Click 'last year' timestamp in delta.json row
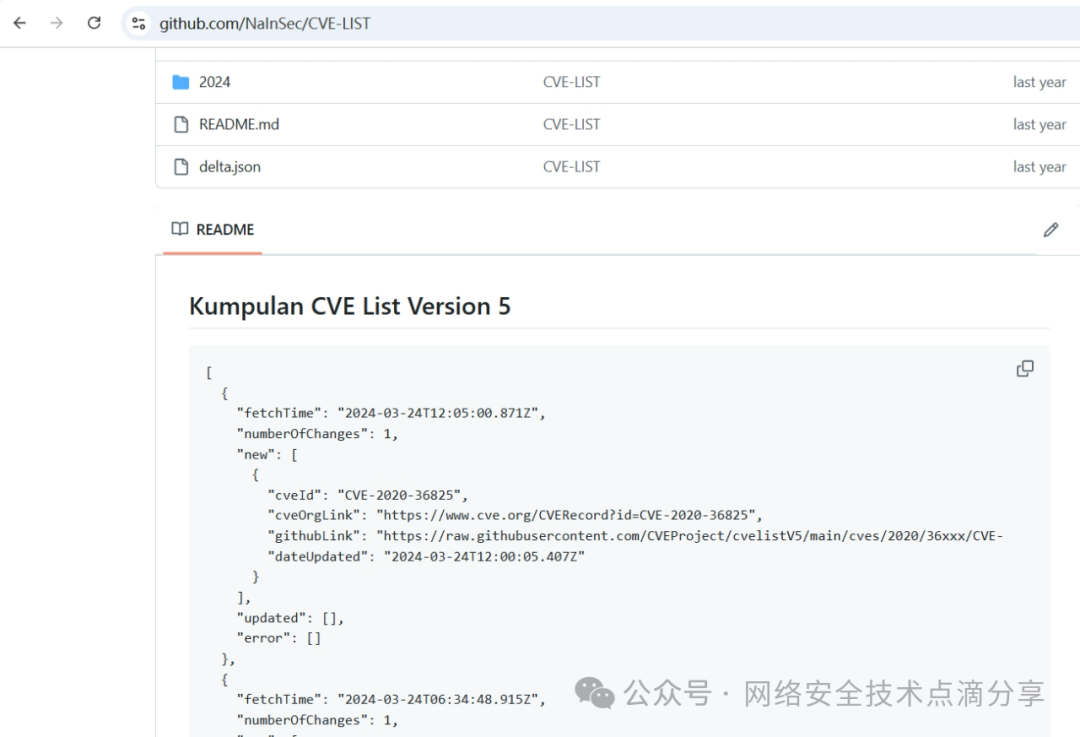This screenshot has height=737, width=1080. click(1039, 167)
